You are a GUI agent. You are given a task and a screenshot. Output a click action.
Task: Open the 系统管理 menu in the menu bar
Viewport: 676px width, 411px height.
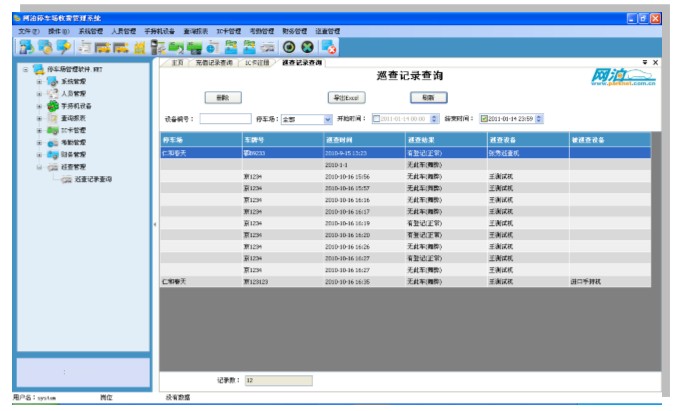coord(91,31)
